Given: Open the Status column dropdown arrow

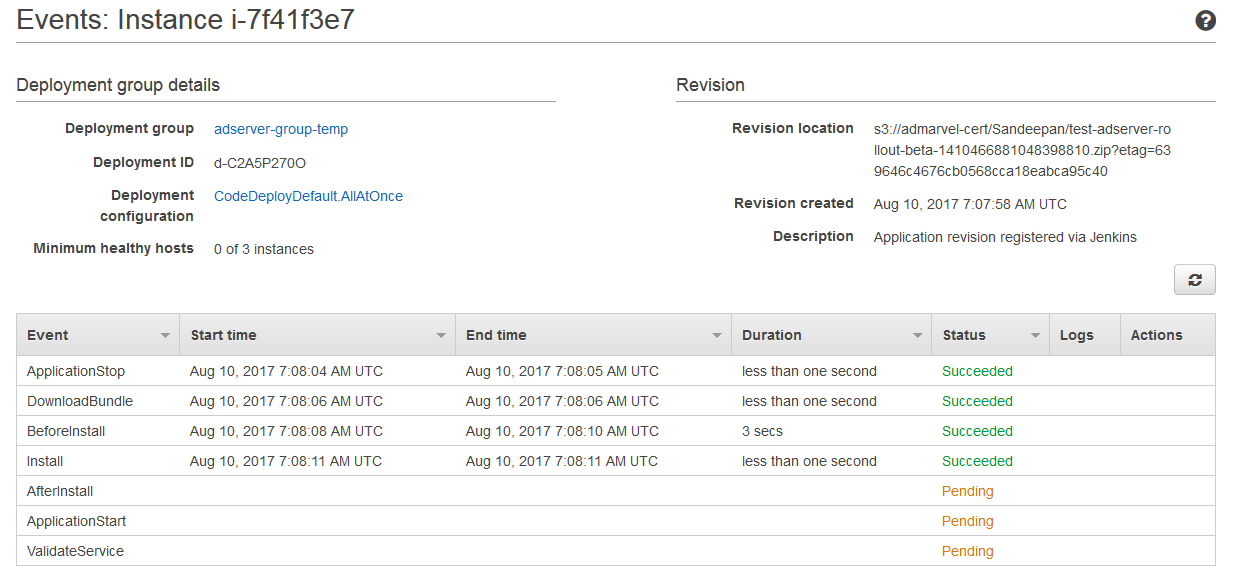Looking at the screenshot, I should pos(1035,336).
